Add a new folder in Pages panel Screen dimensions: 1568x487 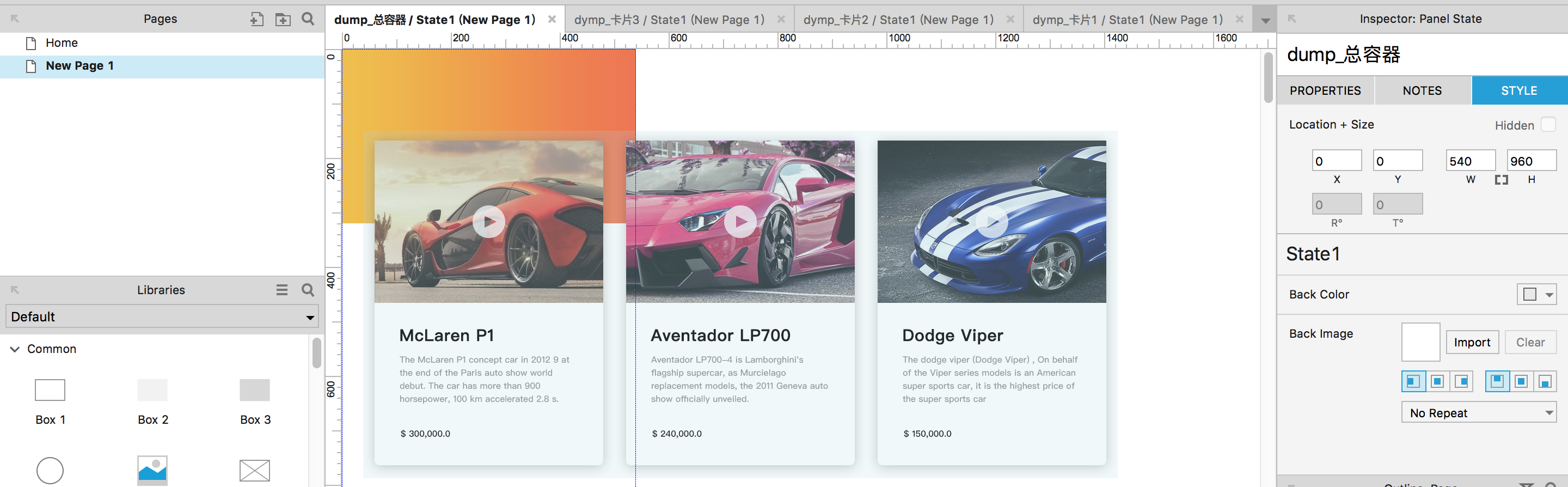283,19
